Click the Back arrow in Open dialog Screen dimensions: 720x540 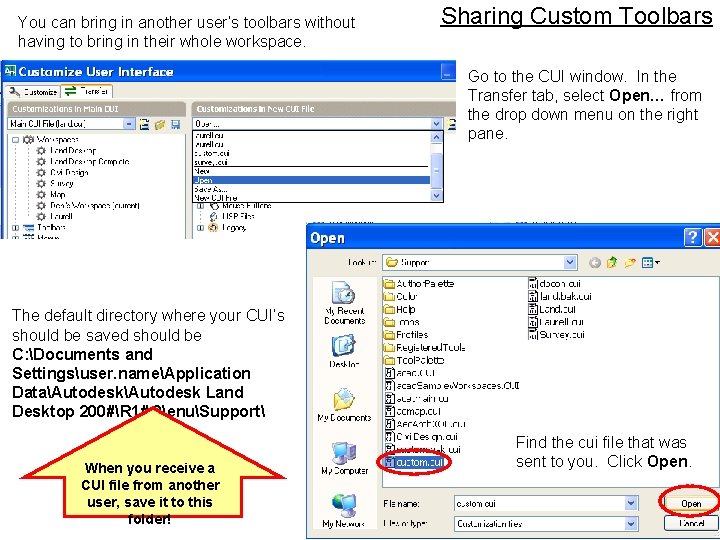(x=595, y=263)
